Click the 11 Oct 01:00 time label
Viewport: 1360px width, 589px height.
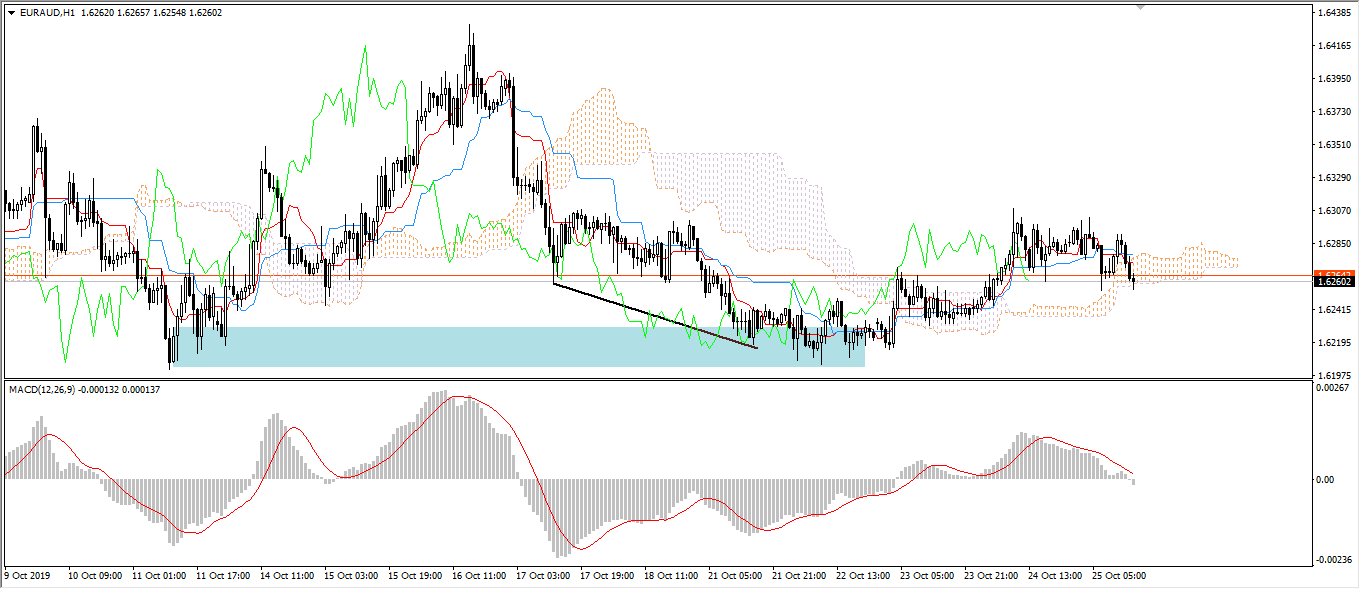click(x=159, y=576)
